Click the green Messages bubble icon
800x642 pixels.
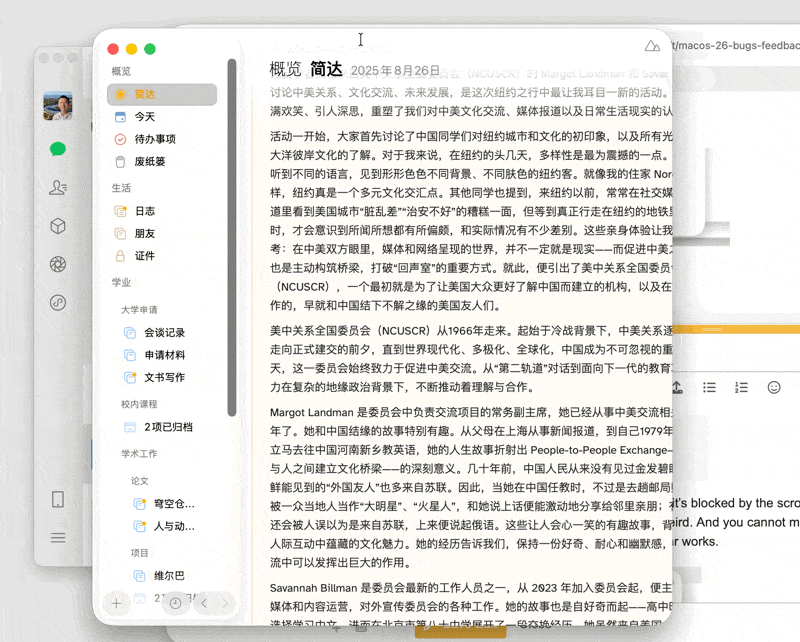(58, 149)
